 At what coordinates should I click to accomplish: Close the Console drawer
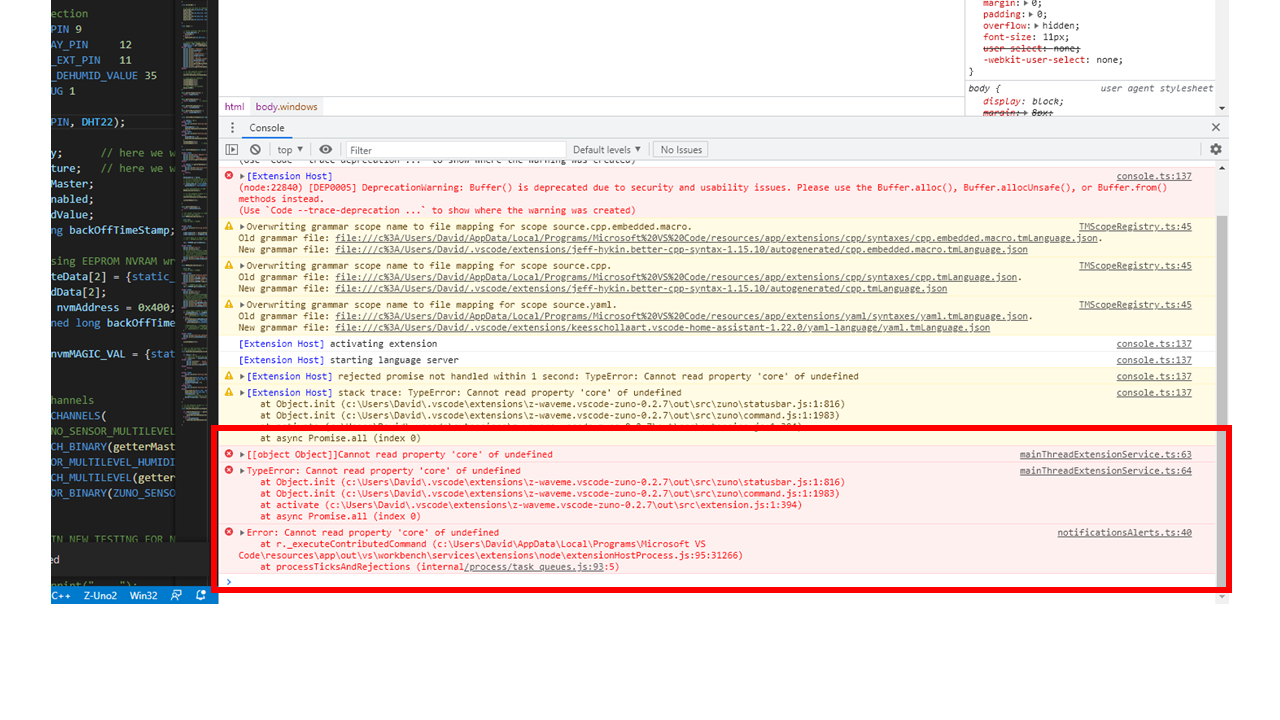(x=1215, y=127)
